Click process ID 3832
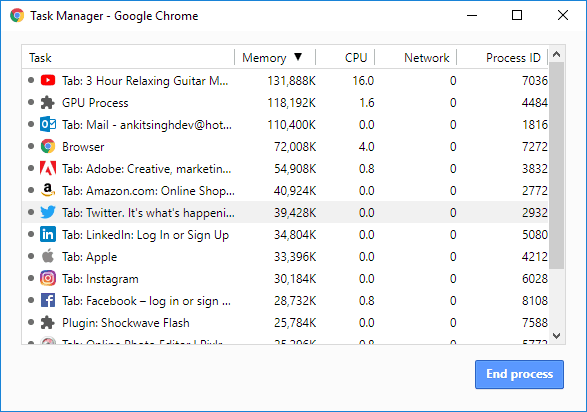The width and height of the screenshot is (587, 412). pos(535,169)
